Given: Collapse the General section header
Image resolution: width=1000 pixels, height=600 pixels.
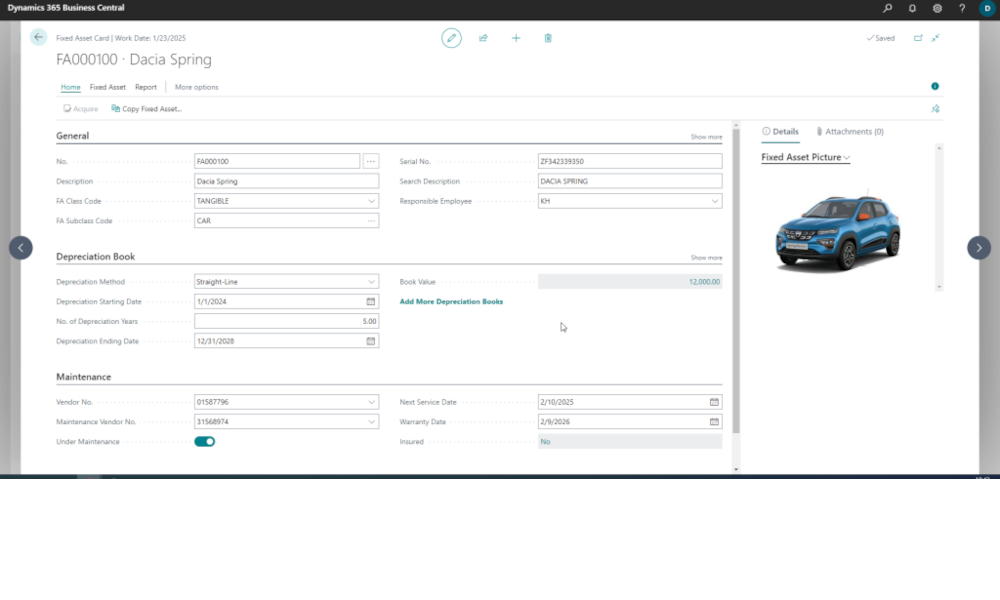Looking at the screenshot, I should (x=73, y=136).
